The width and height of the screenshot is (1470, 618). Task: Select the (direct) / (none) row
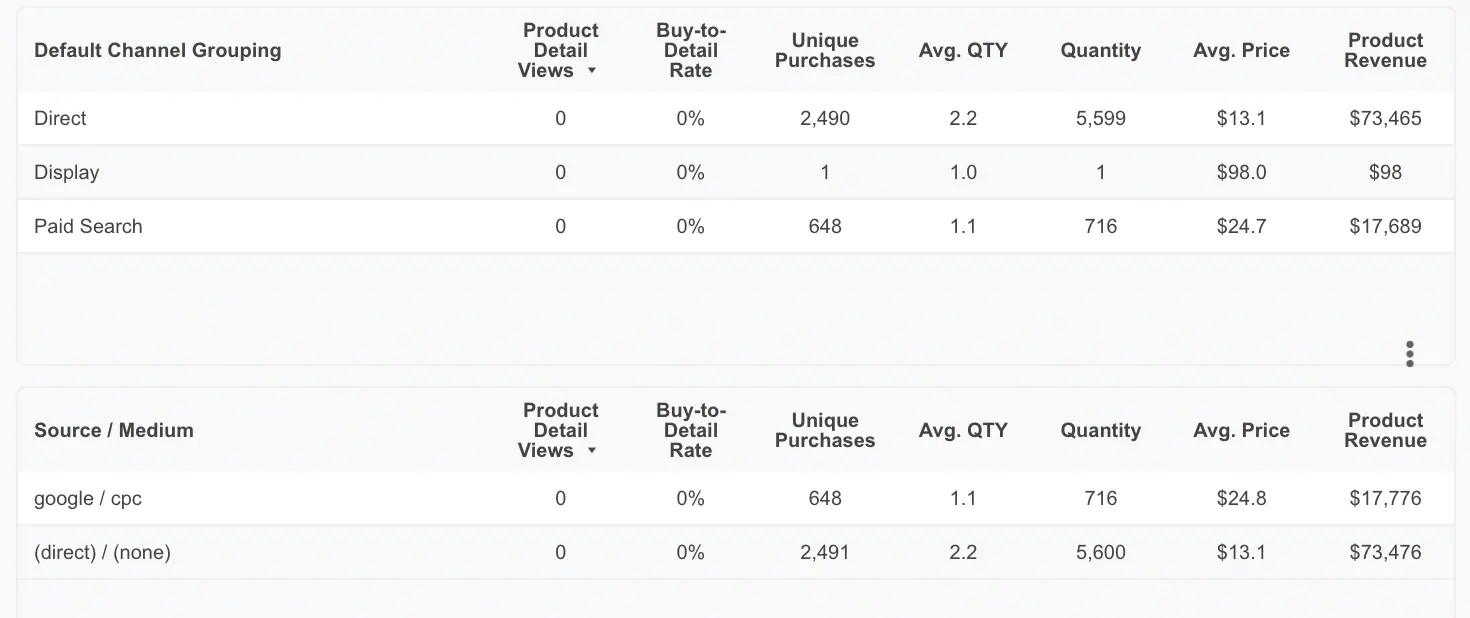pos(736,553)
